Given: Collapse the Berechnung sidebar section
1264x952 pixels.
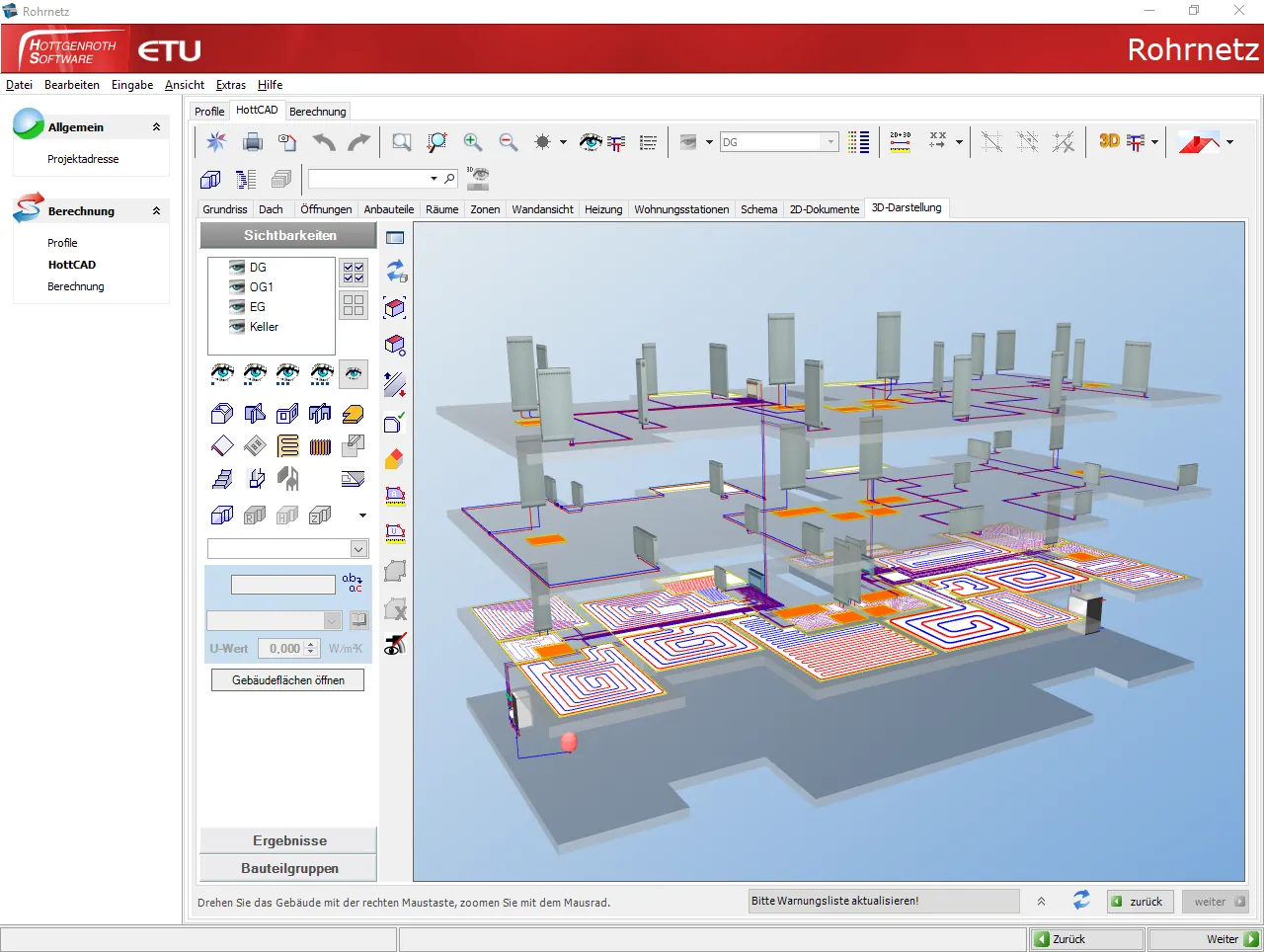Looking at the screenshot, I should pos(156,211).
